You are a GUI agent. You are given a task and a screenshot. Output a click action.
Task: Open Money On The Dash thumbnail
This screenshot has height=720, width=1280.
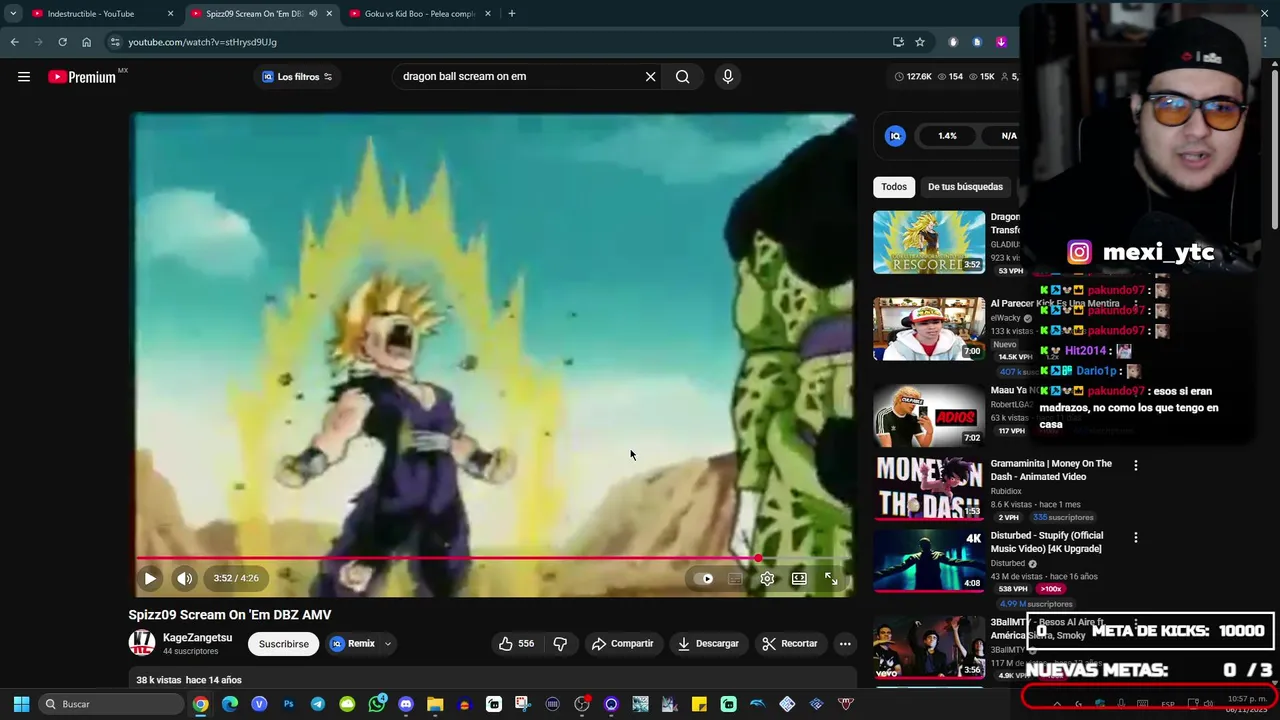coord(929,488)
